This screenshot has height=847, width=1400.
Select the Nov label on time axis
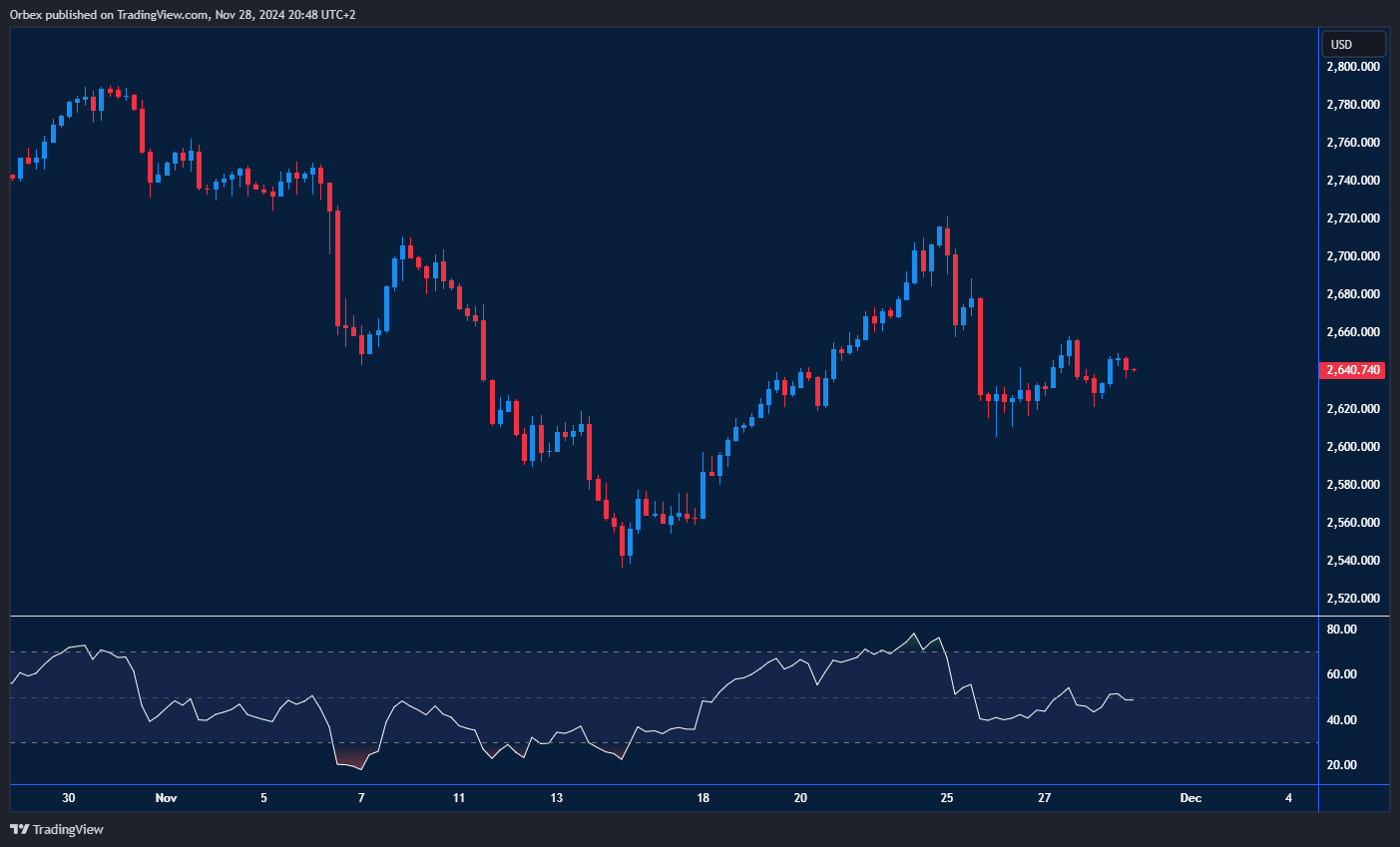[x=167, y=798]
